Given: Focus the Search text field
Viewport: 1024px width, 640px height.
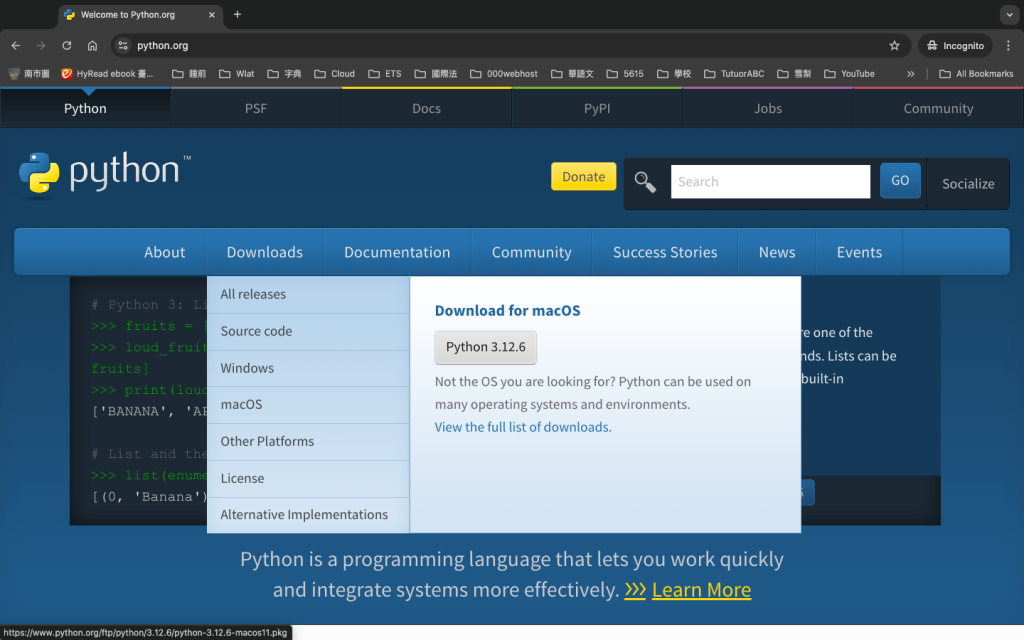Looking at the screenshot, I should (771, 182).
